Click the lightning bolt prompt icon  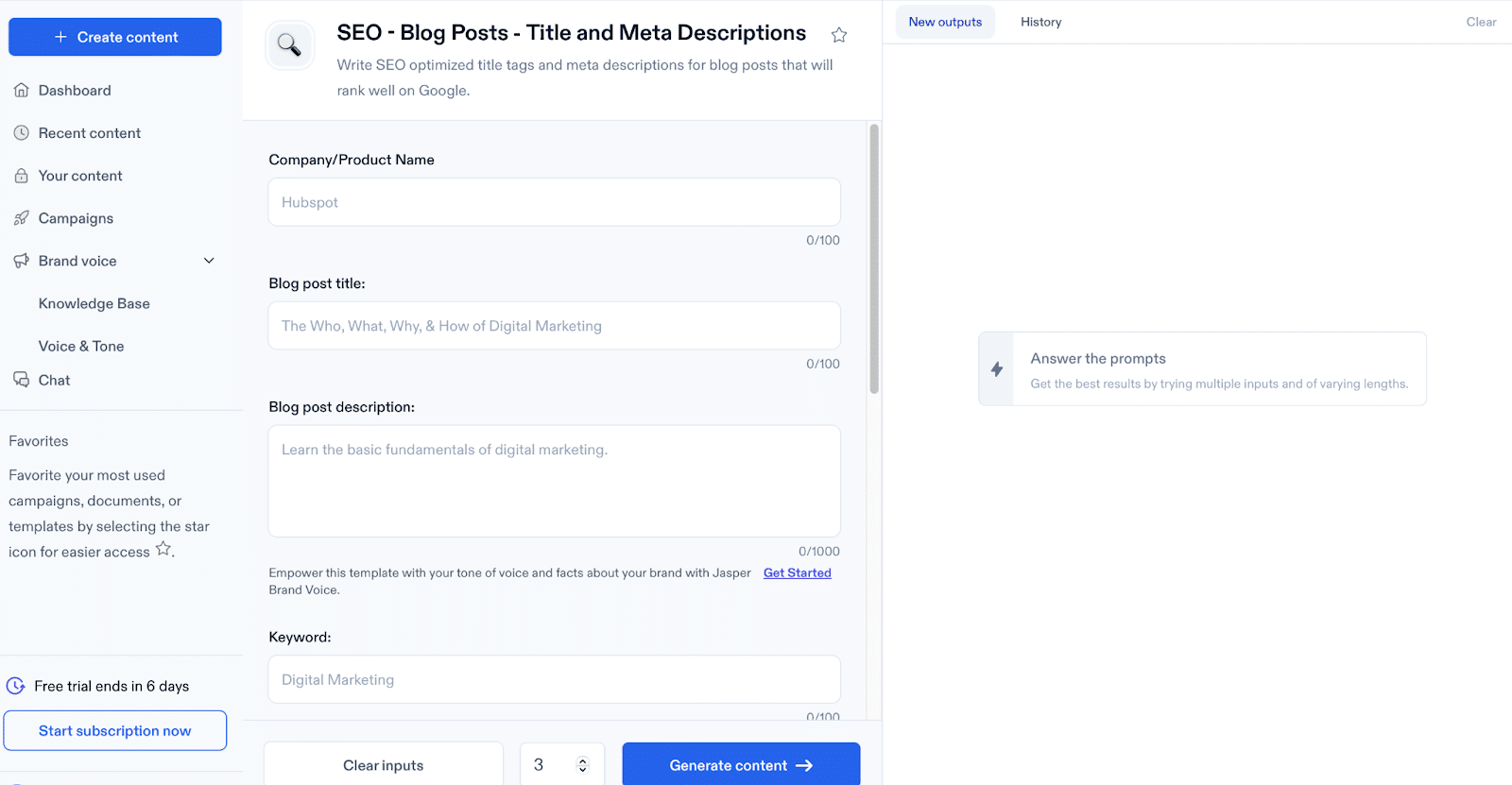pos(997,369)
